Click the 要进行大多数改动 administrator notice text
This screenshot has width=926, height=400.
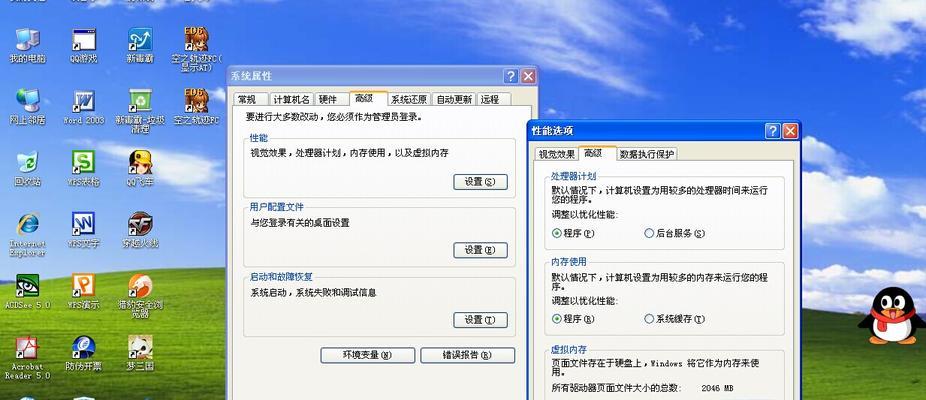pos(334,117)
